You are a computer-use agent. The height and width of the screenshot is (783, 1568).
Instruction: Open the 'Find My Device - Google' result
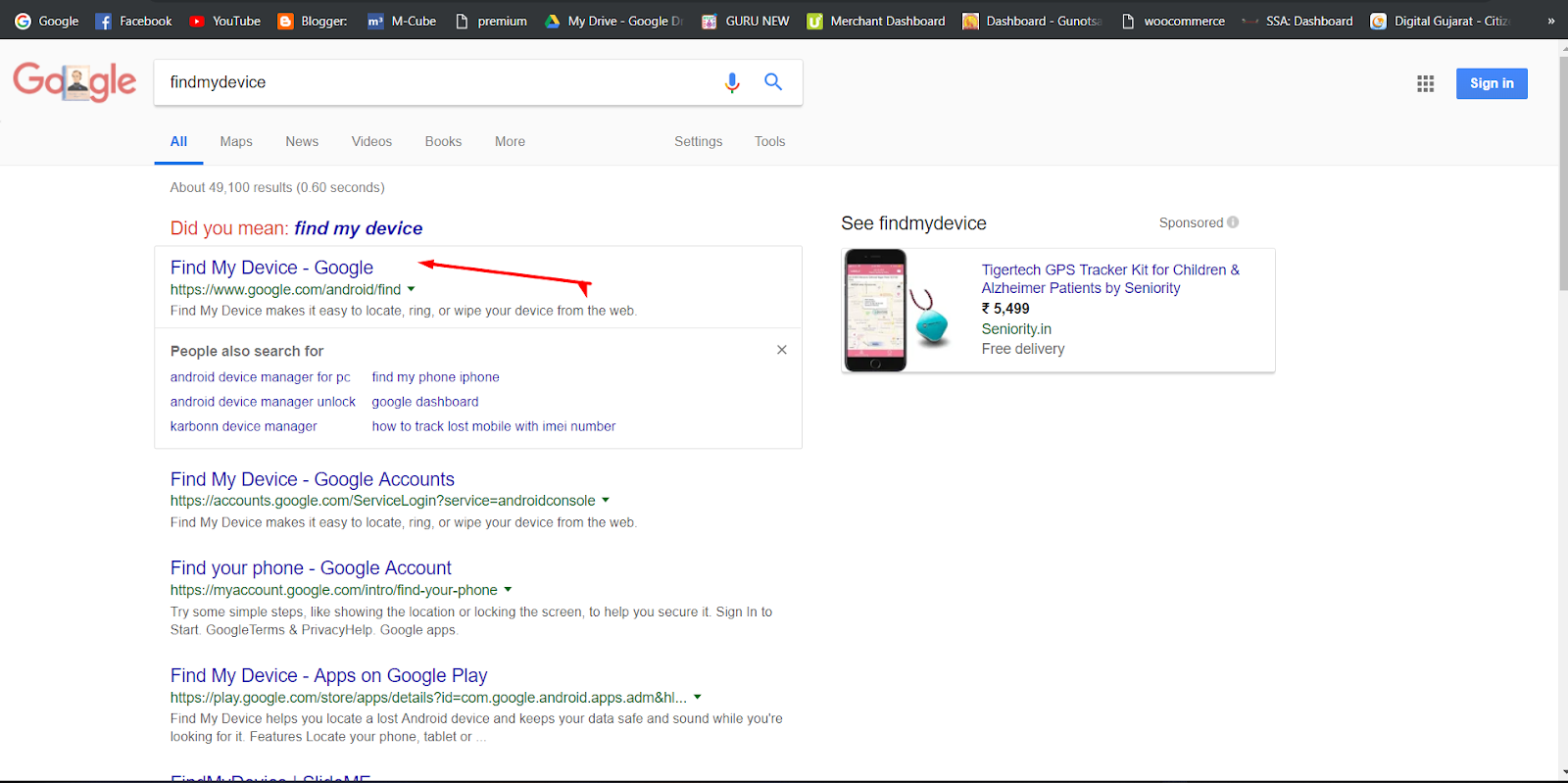[271, 268]
